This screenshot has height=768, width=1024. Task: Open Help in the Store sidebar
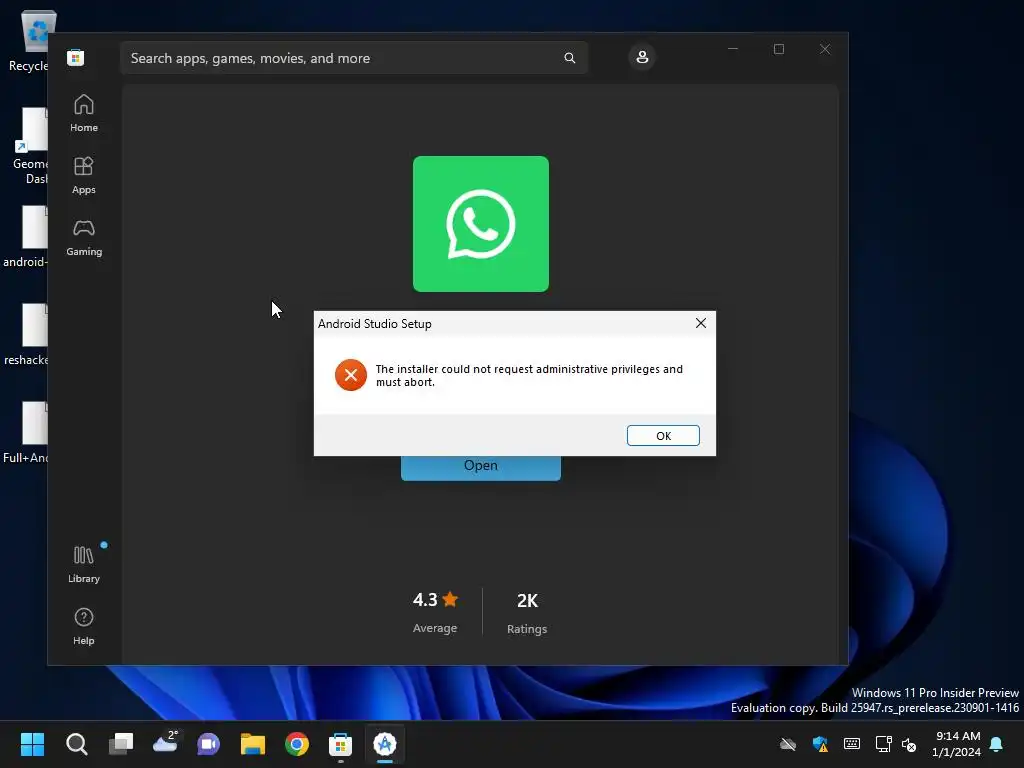(x=84, y=626)
